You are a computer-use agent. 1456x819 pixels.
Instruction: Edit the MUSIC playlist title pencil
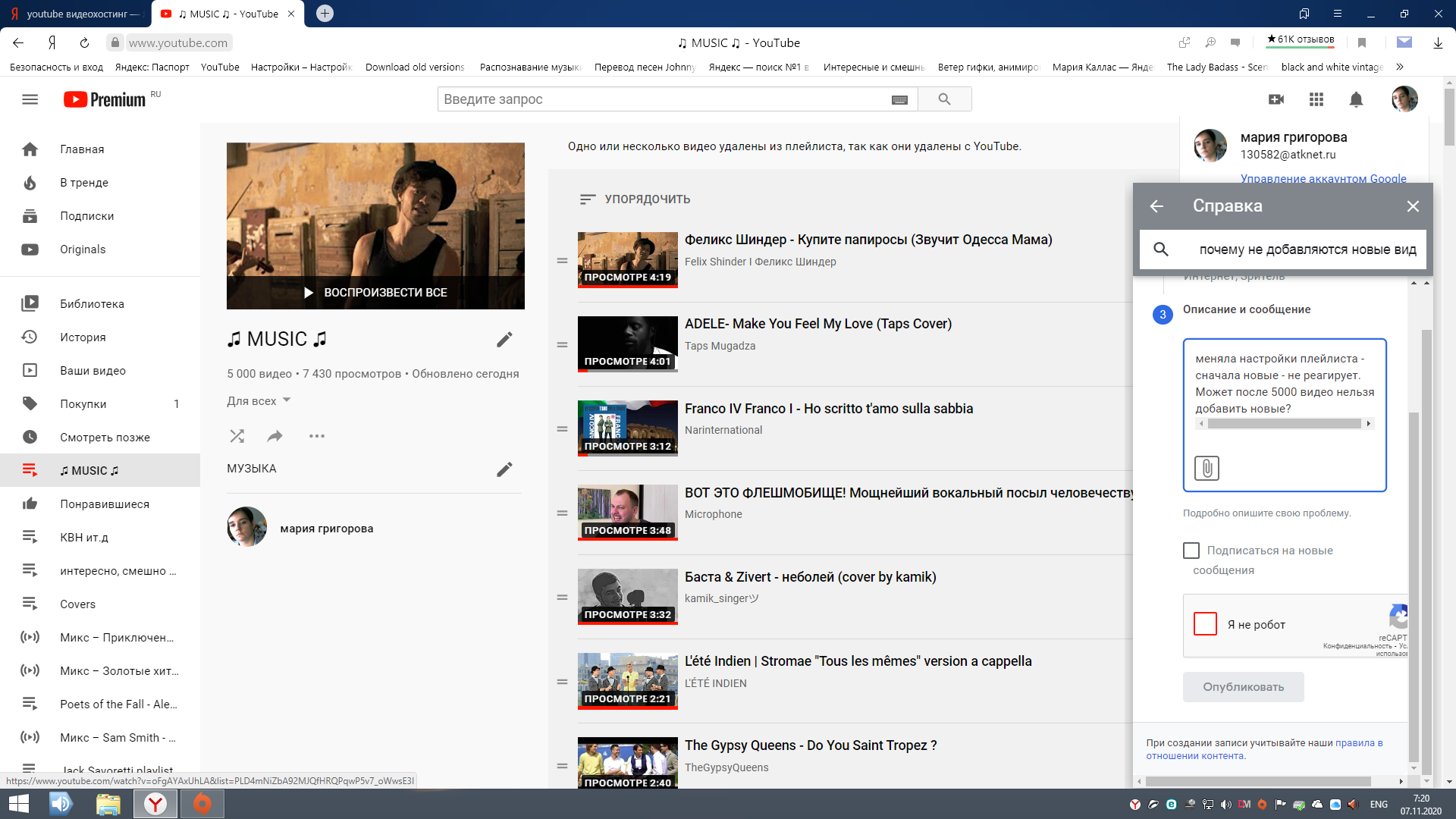504,339
